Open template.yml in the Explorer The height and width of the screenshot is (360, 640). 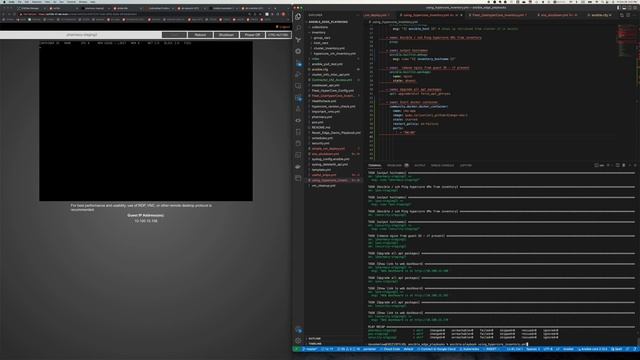click(321, 170)
